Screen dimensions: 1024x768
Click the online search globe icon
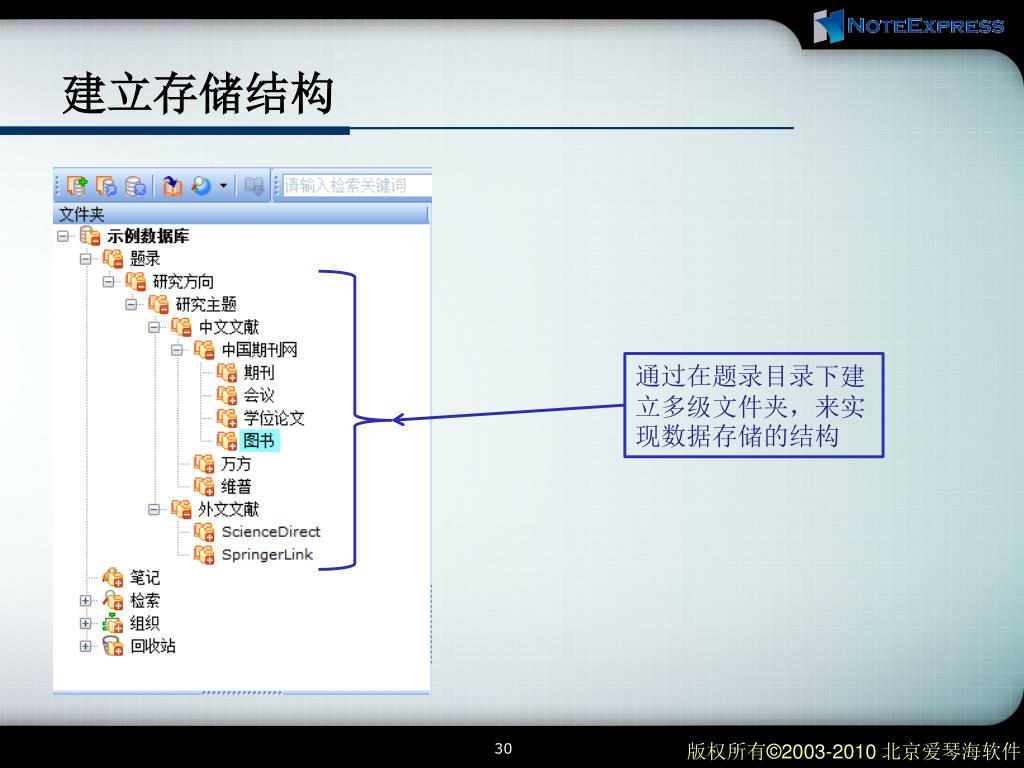[201, 186]
